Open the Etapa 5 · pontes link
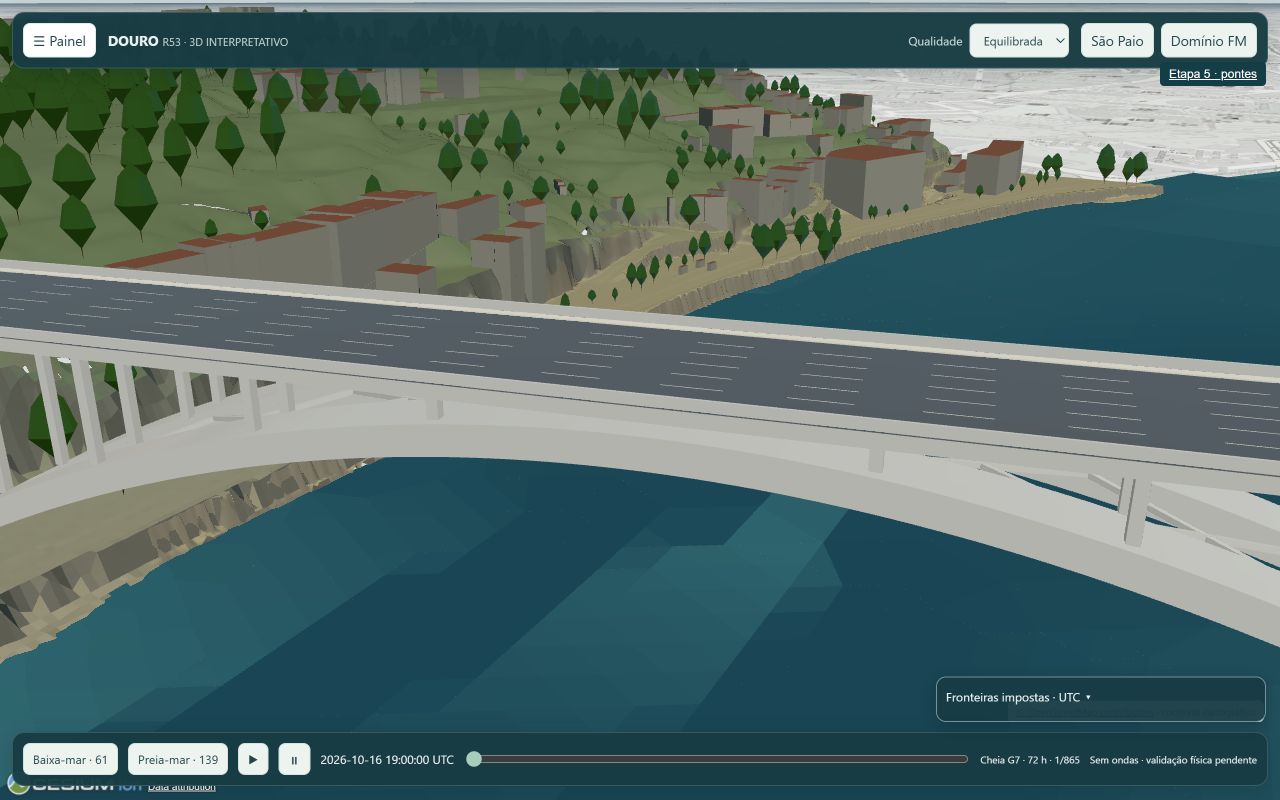This screenshot has width=1280, height=800. click(x=1212, y=74)
